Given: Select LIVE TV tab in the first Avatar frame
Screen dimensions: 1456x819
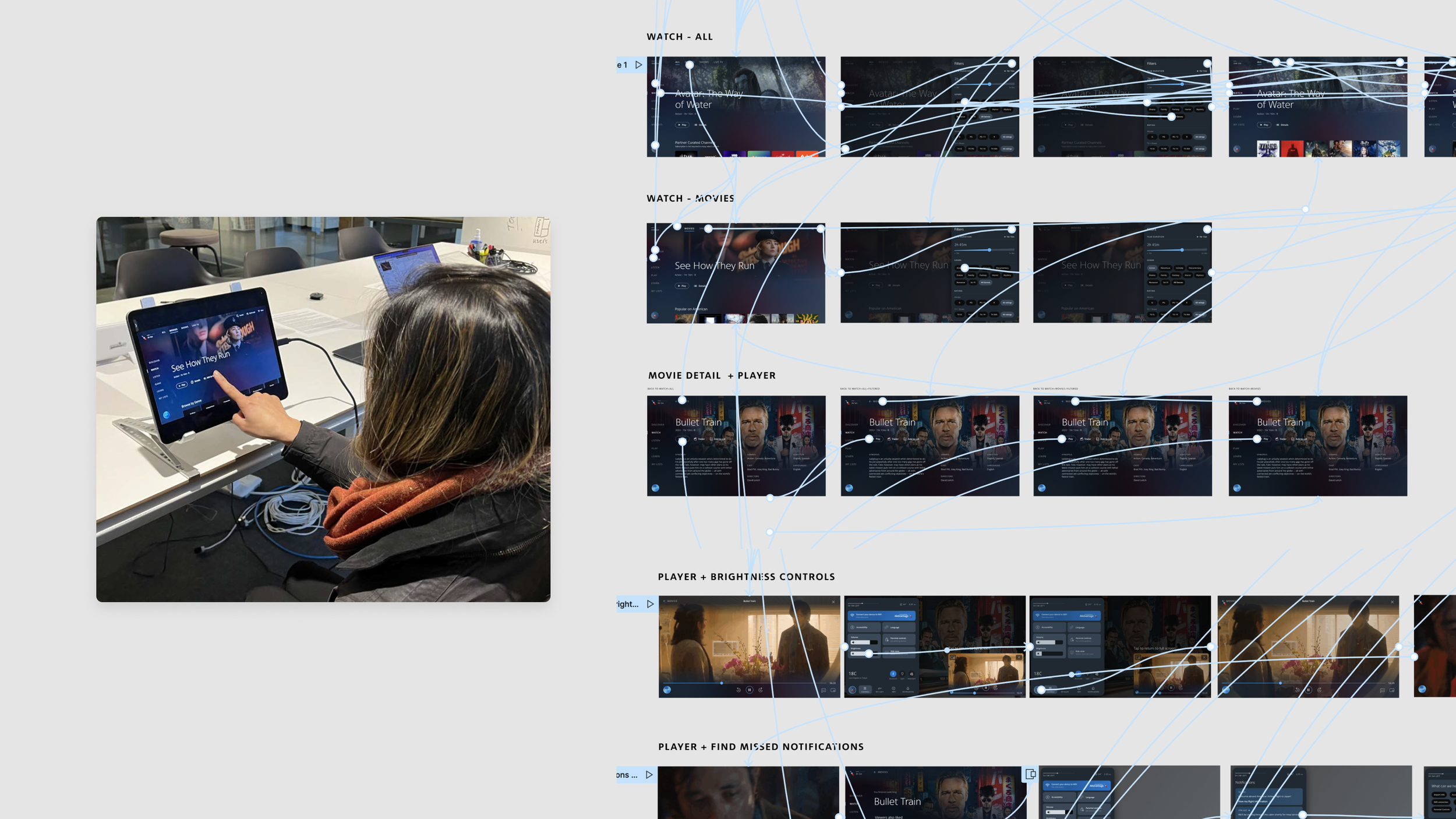Looking at the screenshot, I should pyautogui.click(x=718, y=62).
